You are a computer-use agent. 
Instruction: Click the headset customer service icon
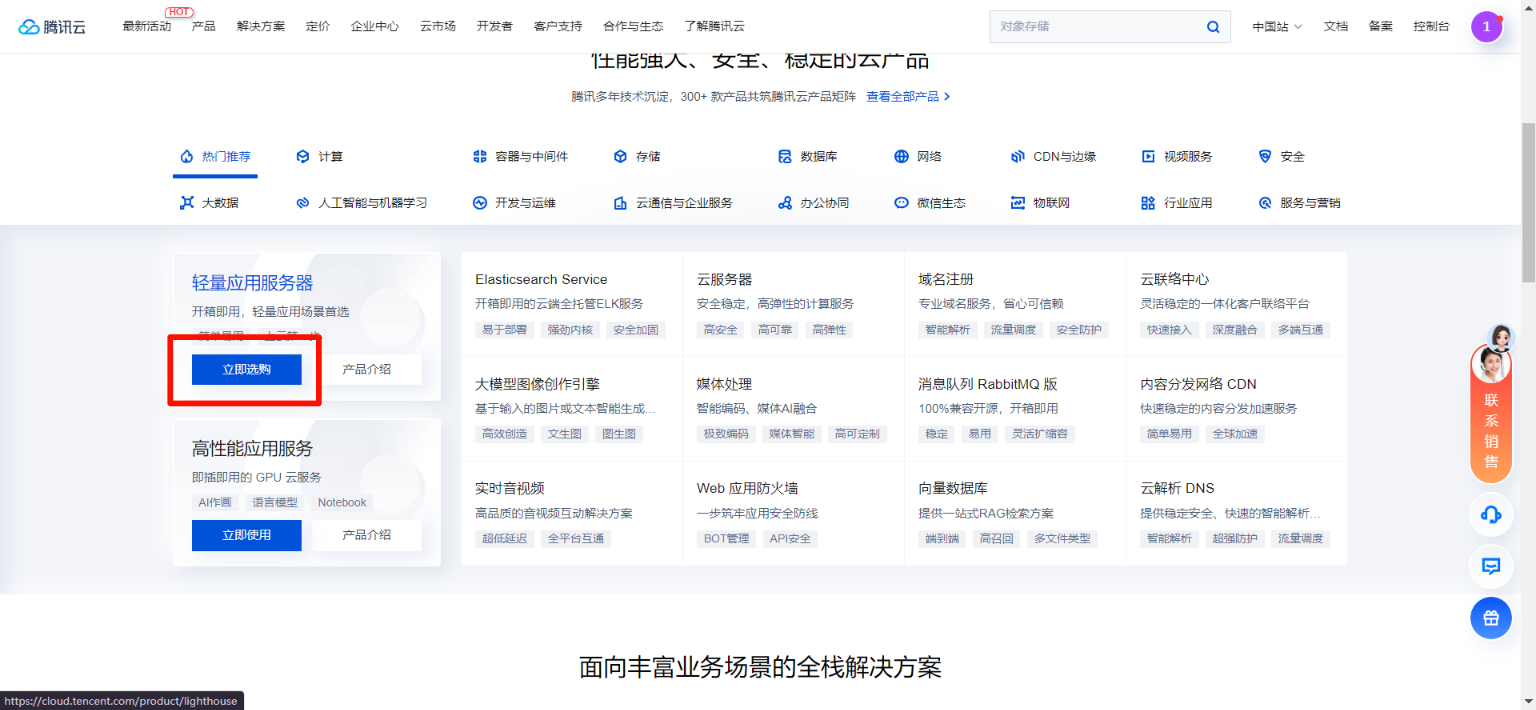1490,515
